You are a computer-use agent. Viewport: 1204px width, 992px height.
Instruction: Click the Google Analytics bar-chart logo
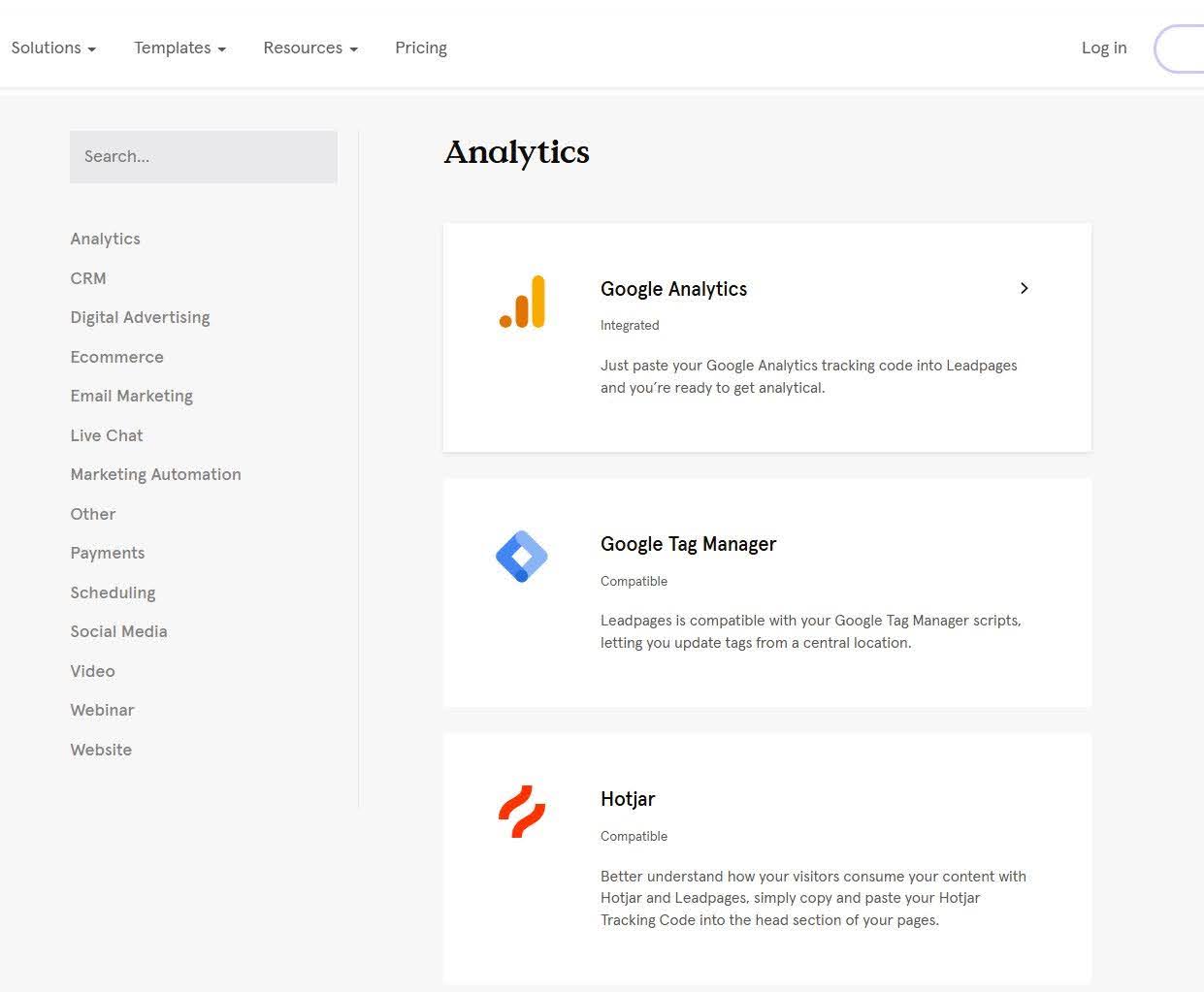pos(522,302)
